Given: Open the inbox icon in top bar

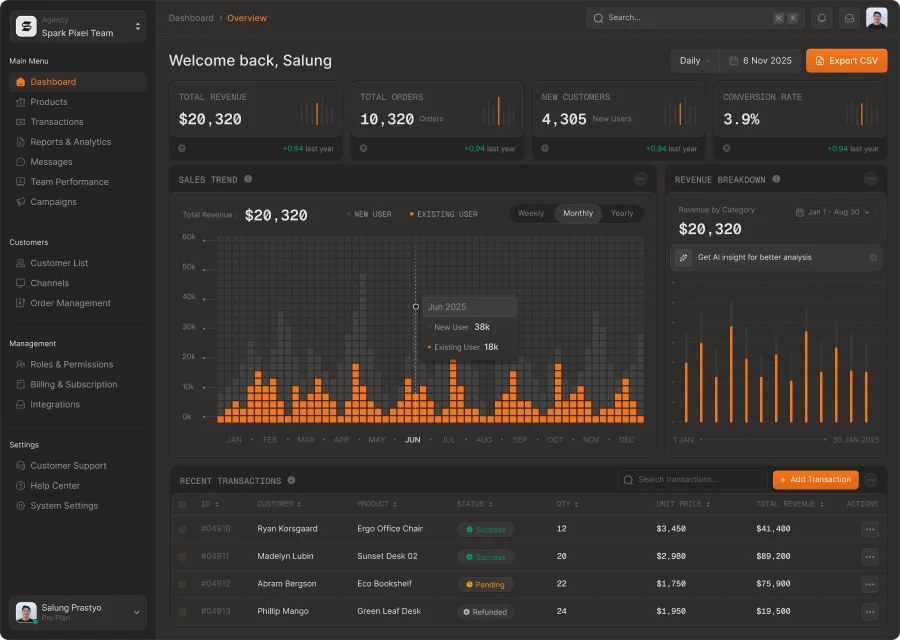Looking at the screenshot, I should click(849, 18).
